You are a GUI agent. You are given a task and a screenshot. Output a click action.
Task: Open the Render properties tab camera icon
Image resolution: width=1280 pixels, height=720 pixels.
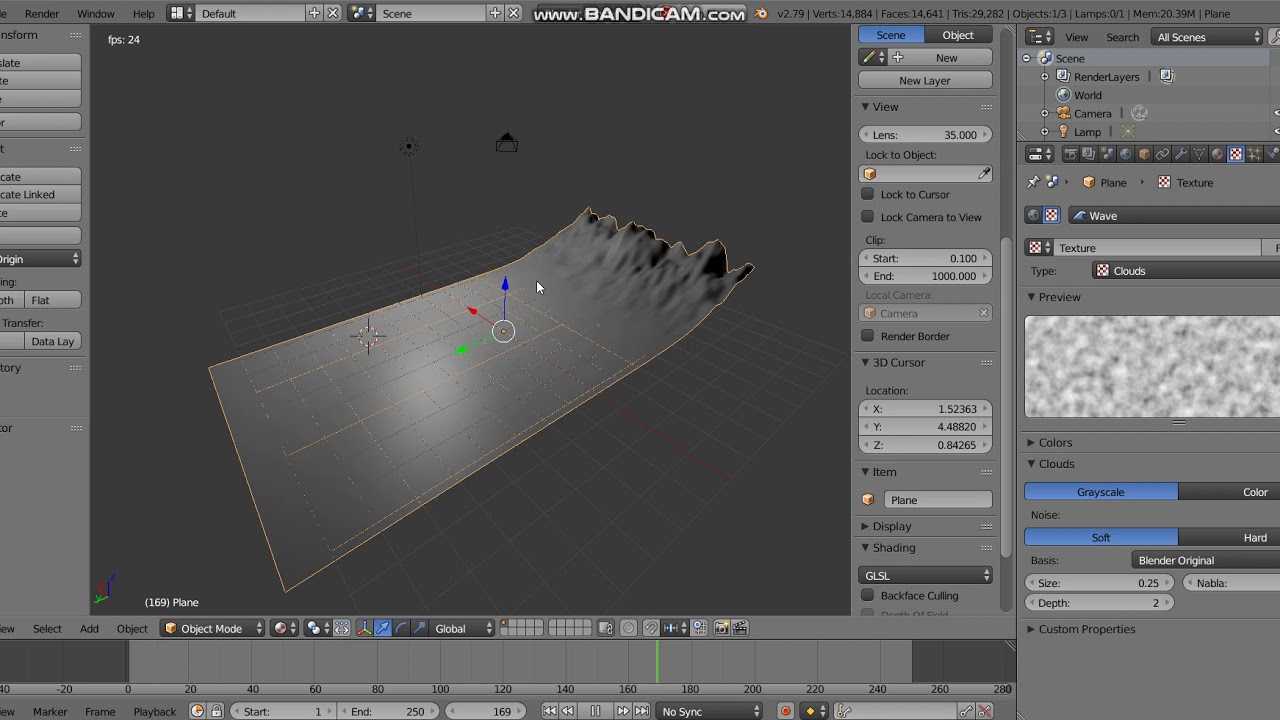click(1070, 154)
